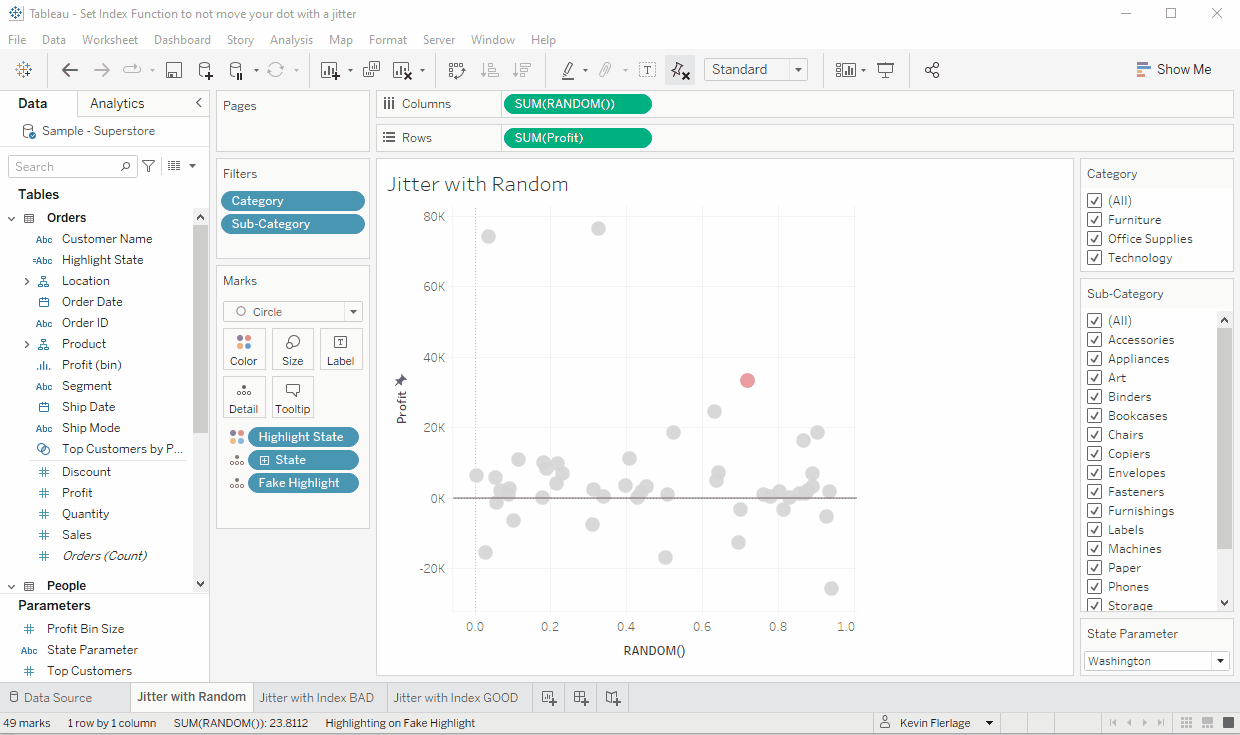Open the Worksheet menu
The width and height of the screenshot is (1240, 735).
pyautogui.click(x=110, y=40)
